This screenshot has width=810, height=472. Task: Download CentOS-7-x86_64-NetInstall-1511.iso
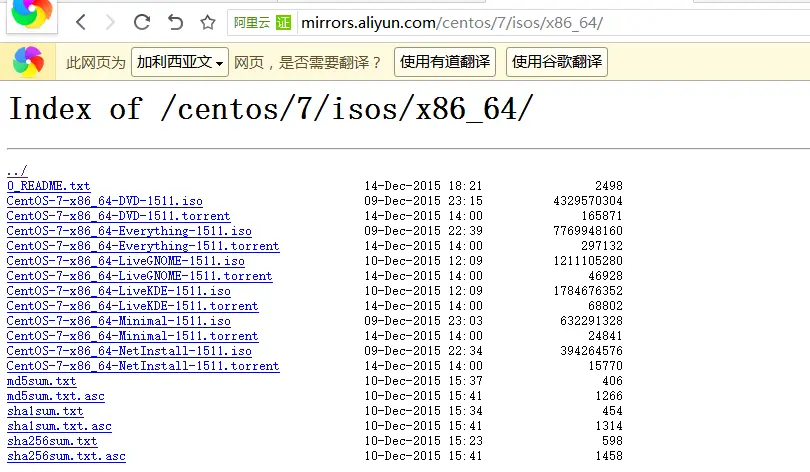pos(129,351)
